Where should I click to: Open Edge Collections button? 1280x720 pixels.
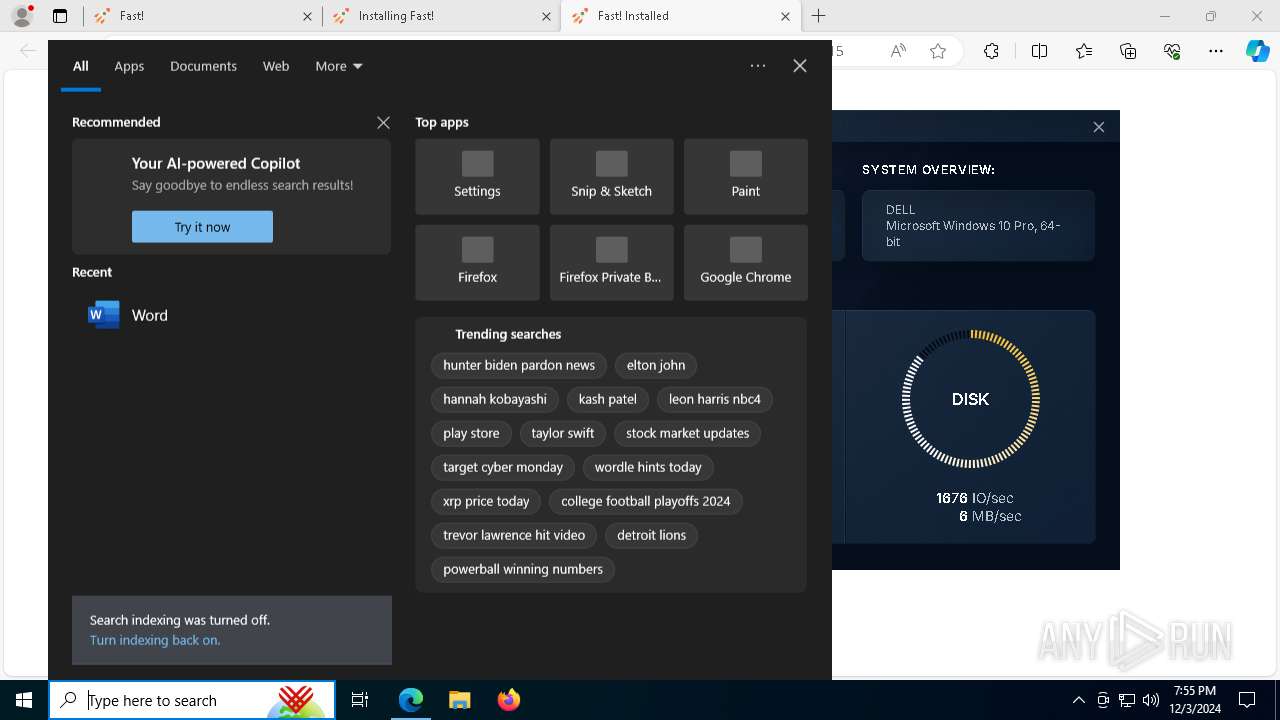pos(1128,51)
